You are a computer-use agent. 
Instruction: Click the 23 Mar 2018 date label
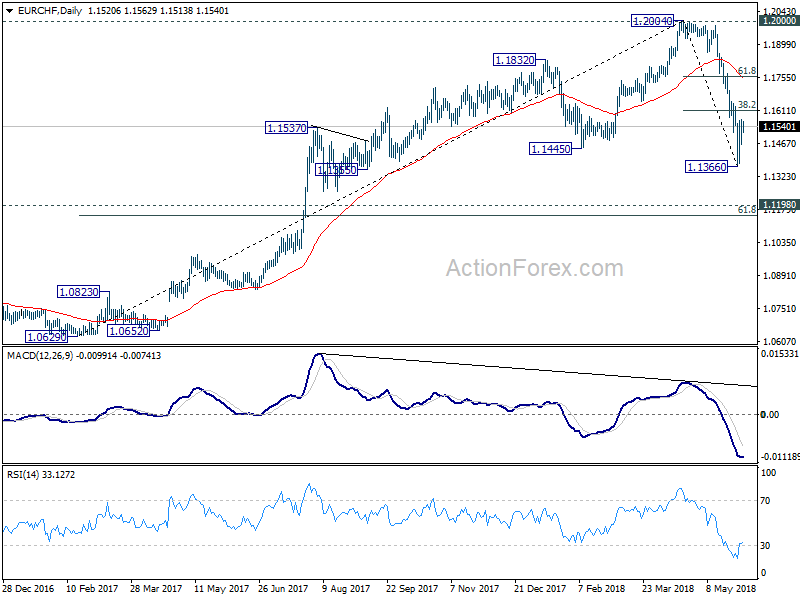pyautogui.click(x=667, y=588)
